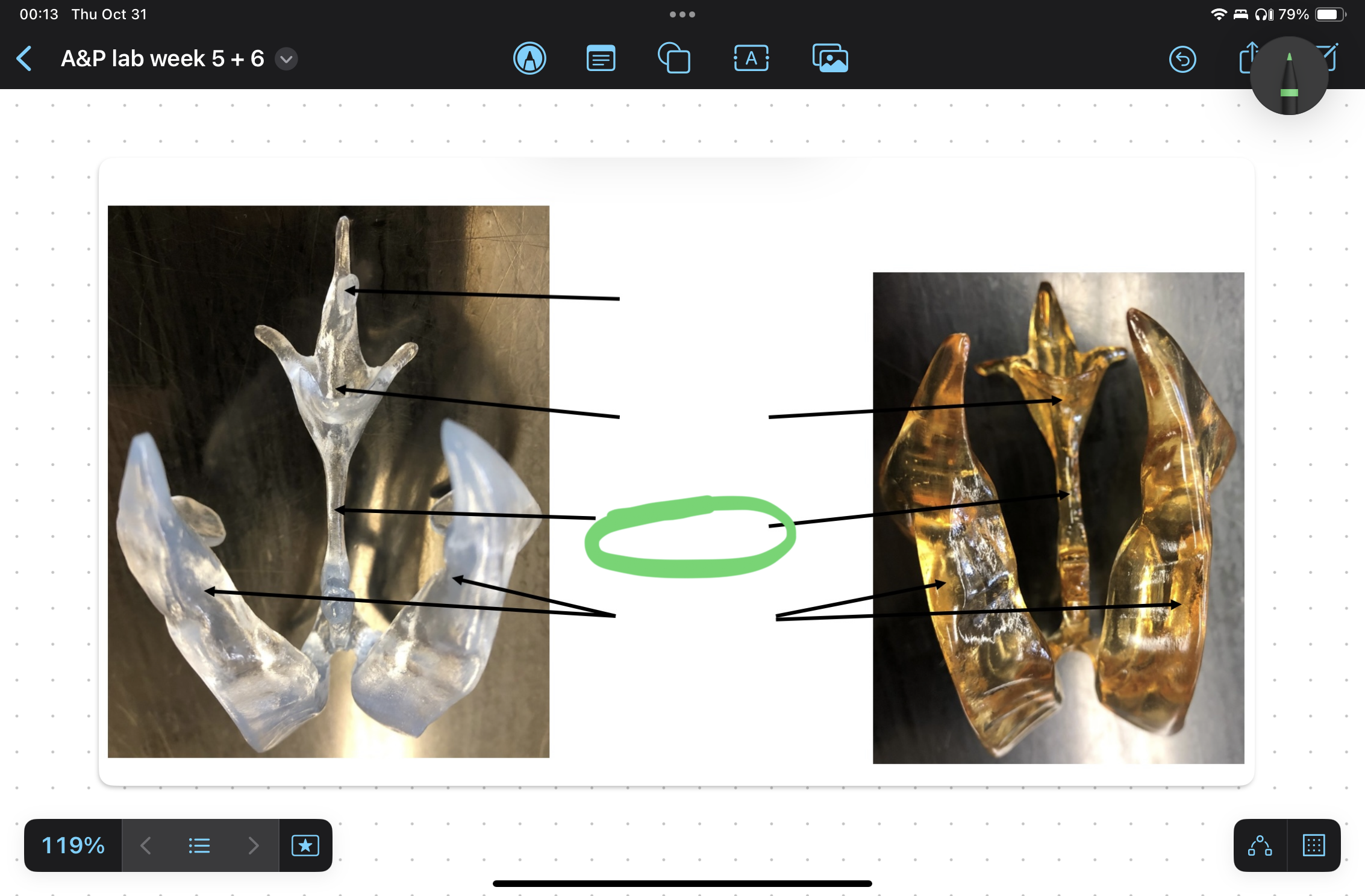Viewport: 1365px width, 896px height.
Task: Tap the 00:13 clock in status bar
Action: [x=39, y=14]
